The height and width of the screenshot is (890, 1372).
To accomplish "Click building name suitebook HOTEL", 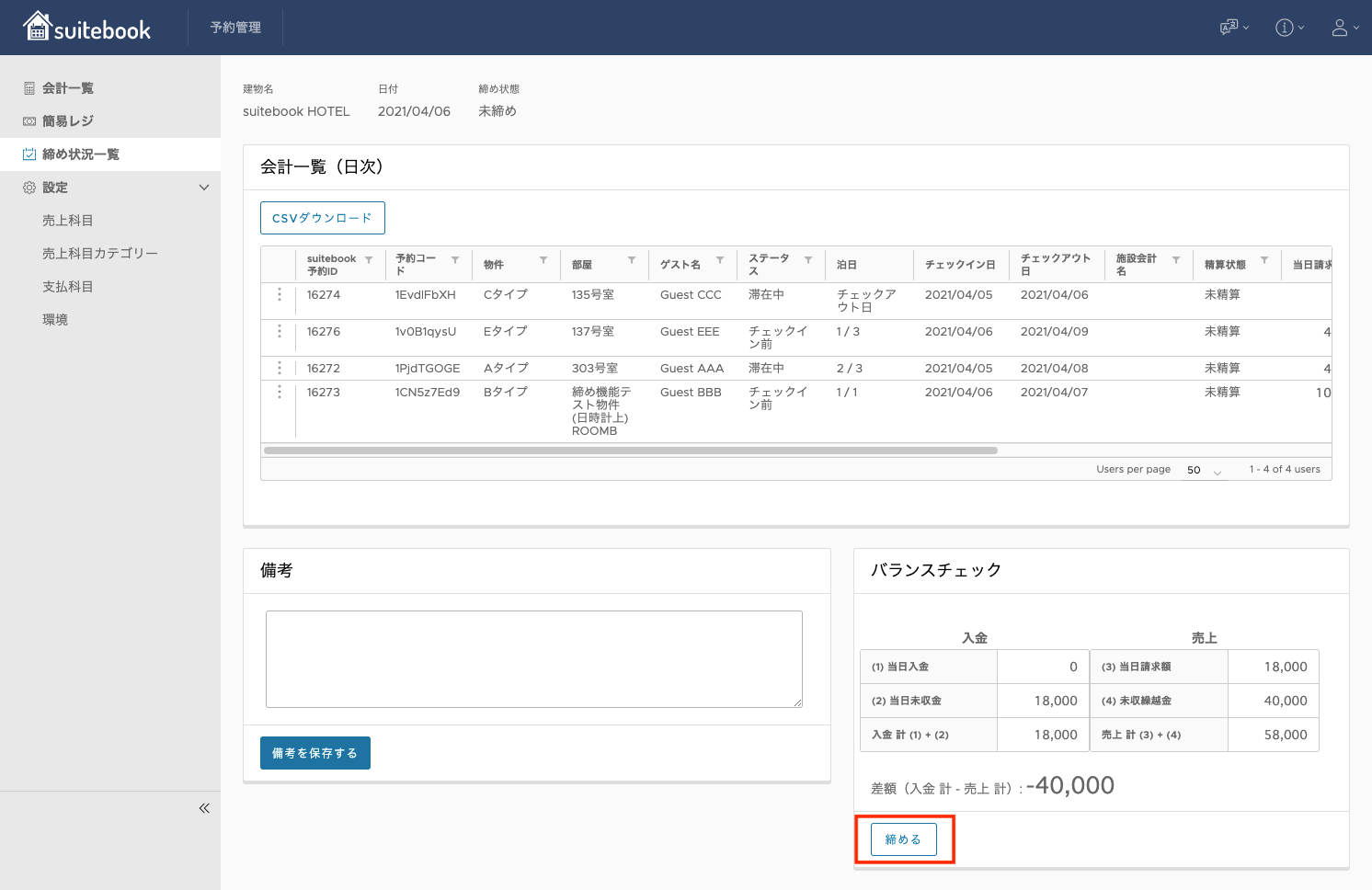I will [296, 111].
